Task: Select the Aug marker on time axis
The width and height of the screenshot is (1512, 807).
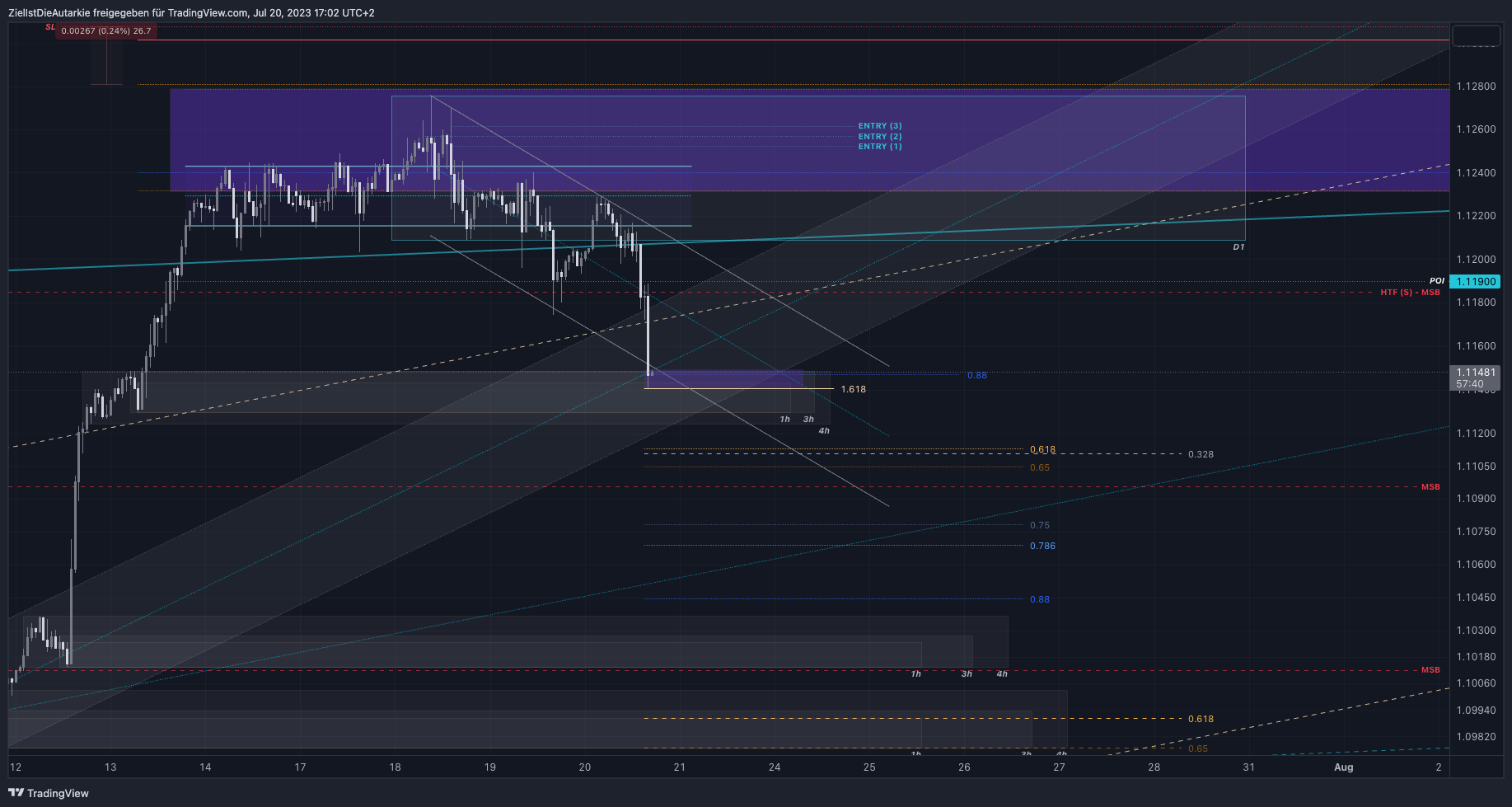Action: click(1343, 767)
